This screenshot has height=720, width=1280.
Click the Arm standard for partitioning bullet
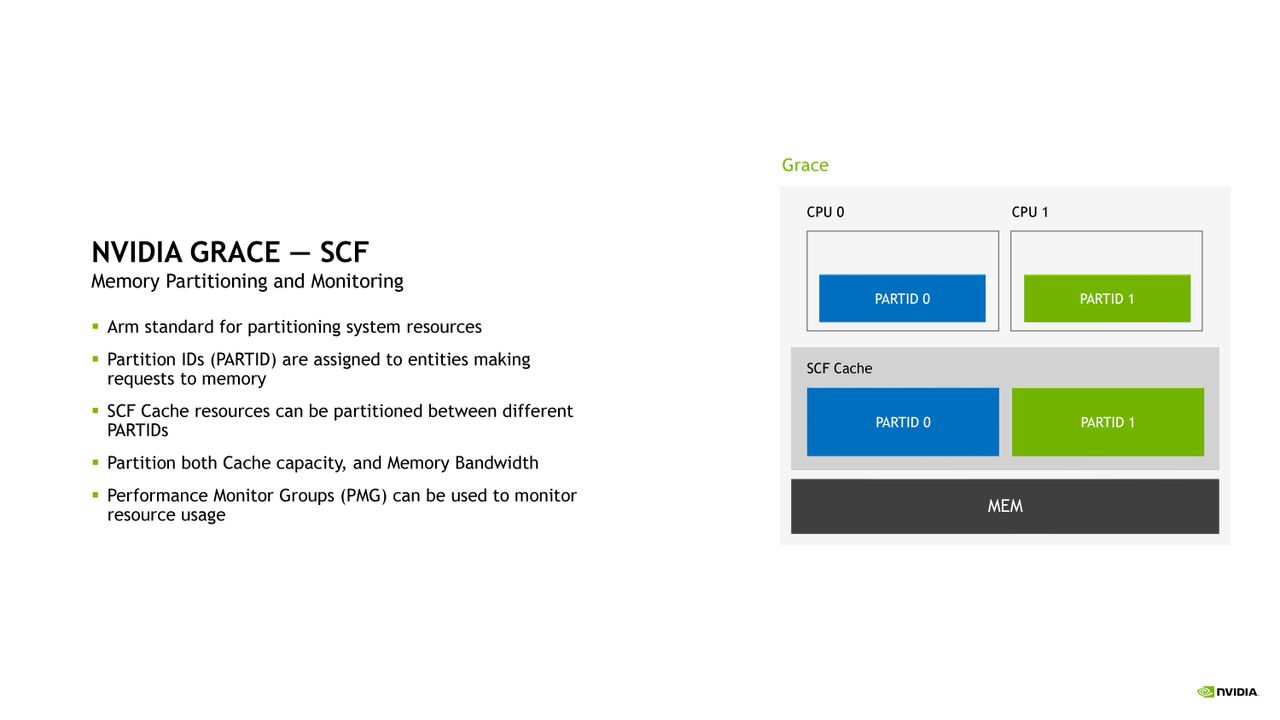pos(294,327)
